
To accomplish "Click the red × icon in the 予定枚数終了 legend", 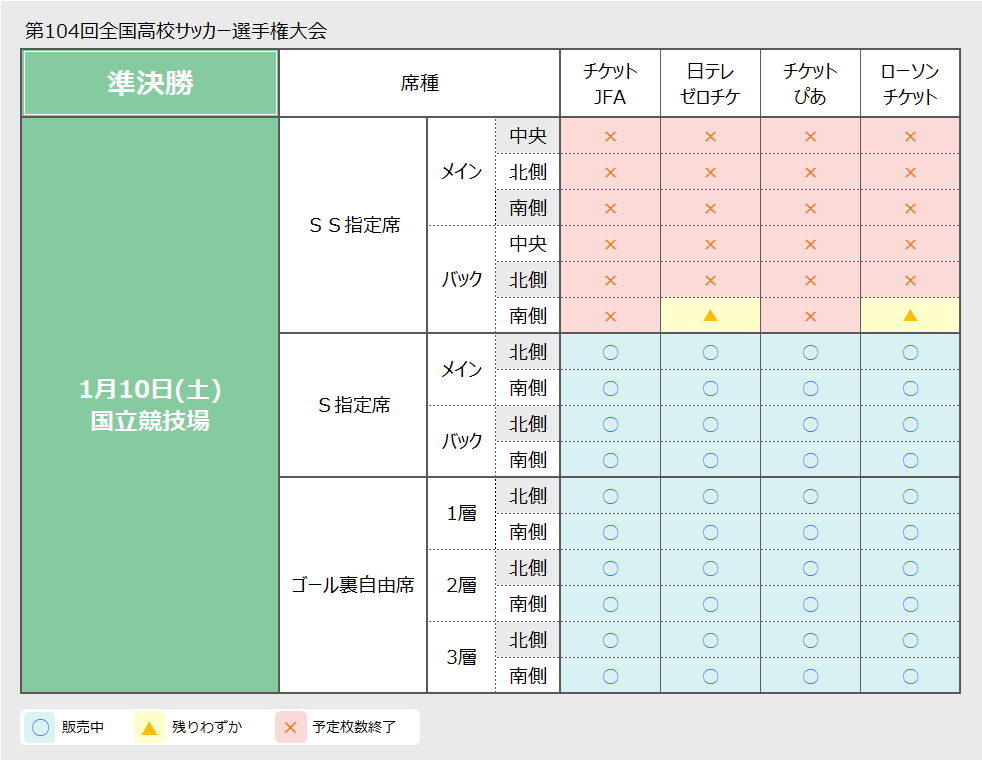I will pos(291,727).
